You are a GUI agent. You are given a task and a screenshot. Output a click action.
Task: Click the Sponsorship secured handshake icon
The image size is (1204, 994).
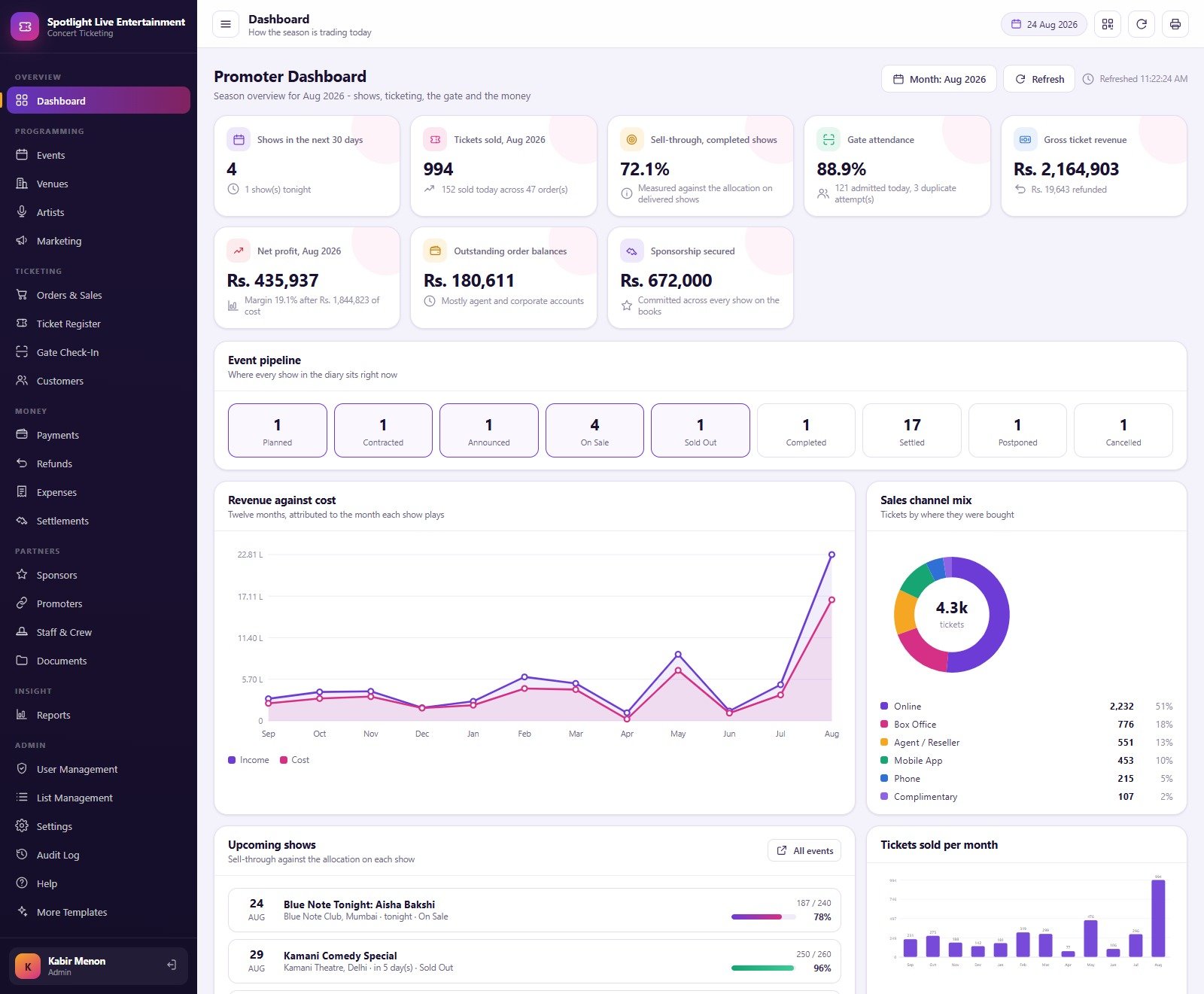pos(631,251)
